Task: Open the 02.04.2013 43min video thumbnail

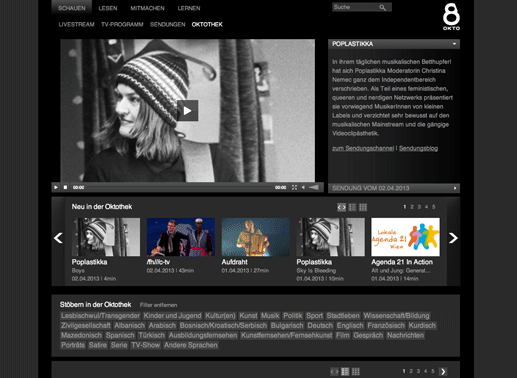Action: click(x=181, y=237)
